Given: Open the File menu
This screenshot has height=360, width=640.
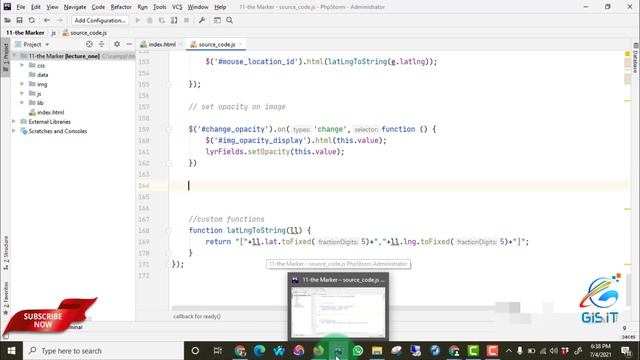Looking at the screenshot, I should tap(20, 7).
